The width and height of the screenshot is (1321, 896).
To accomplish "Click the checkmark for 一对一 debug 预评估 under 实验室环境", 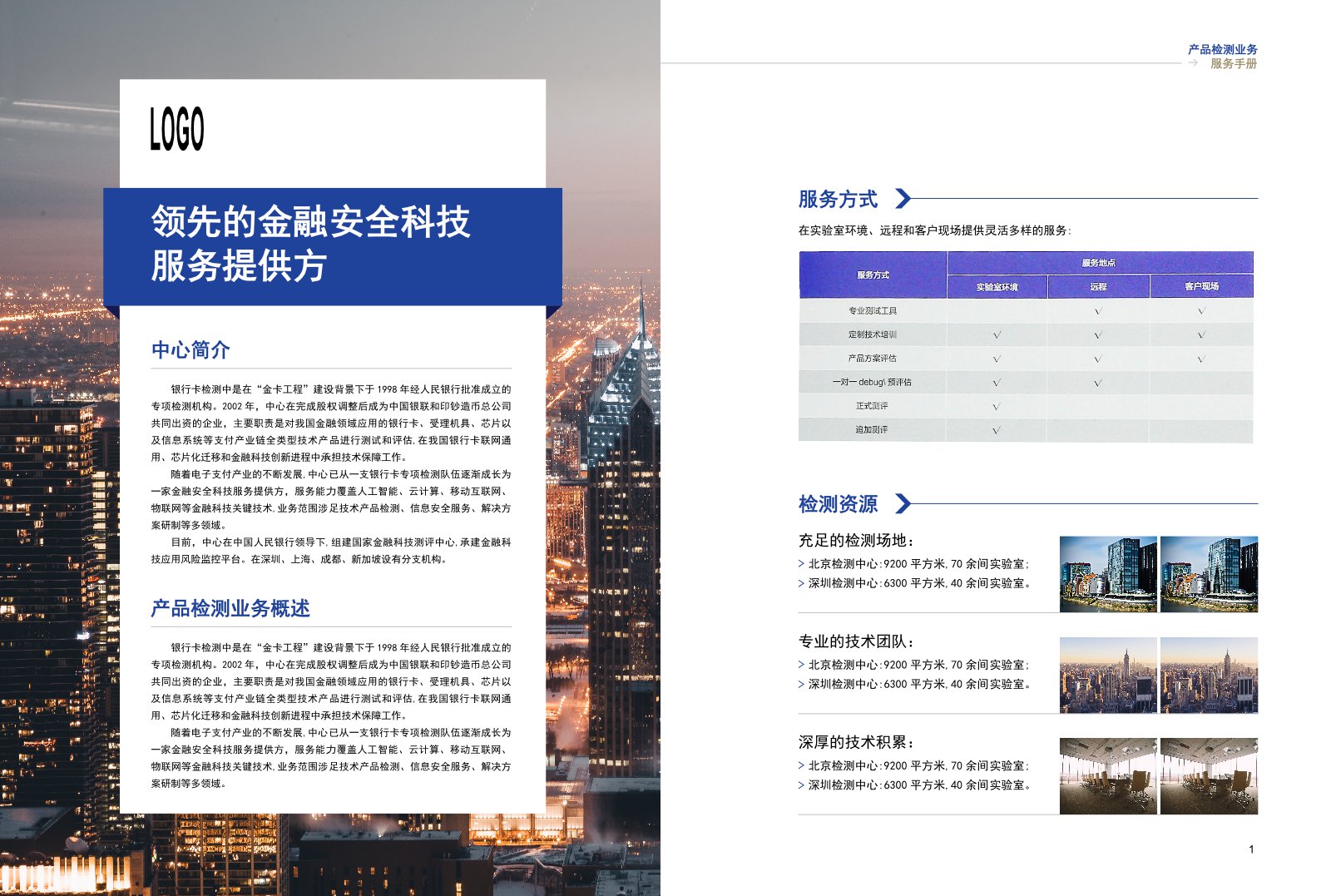I will [x=997, y=383].
